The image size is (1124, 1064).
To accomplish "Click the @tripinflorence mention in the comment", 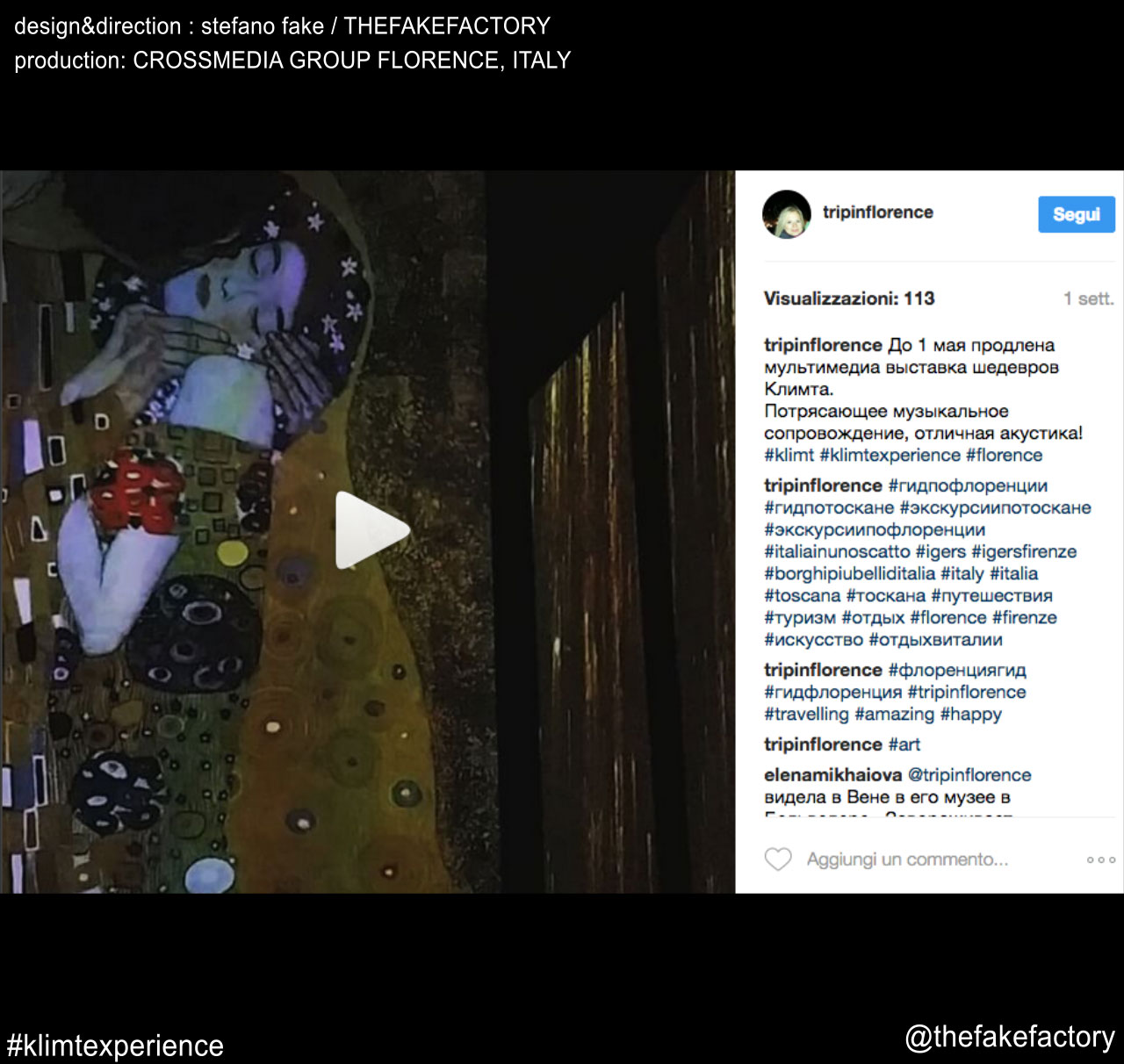I will (969, 775).
